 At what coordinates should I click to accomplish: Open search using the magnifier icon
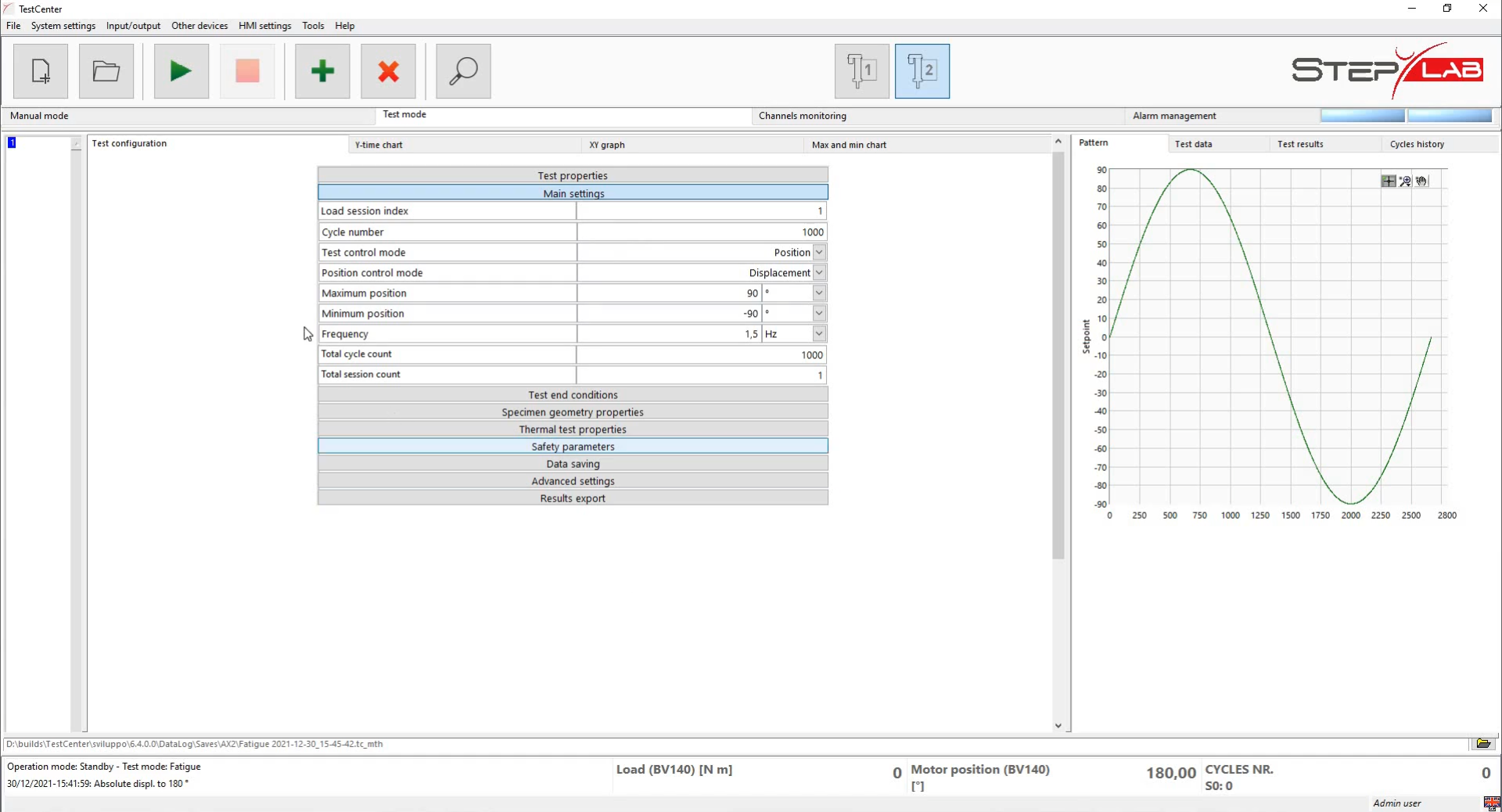coord(462,71)
